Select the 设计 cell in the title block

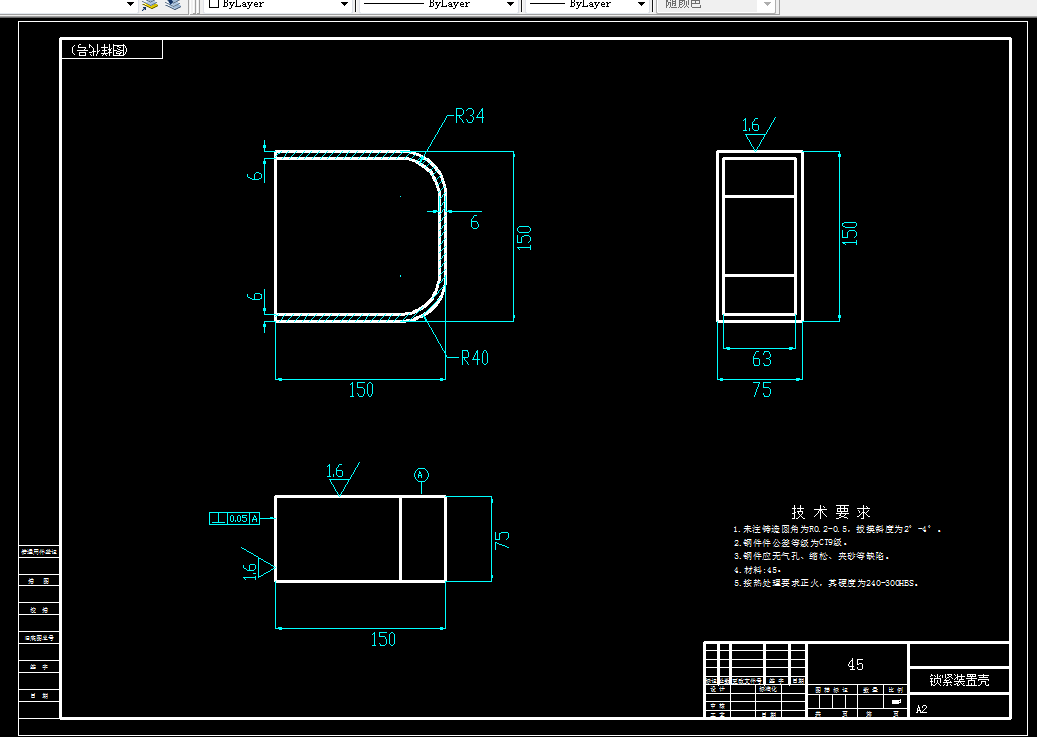click(718, 689)
